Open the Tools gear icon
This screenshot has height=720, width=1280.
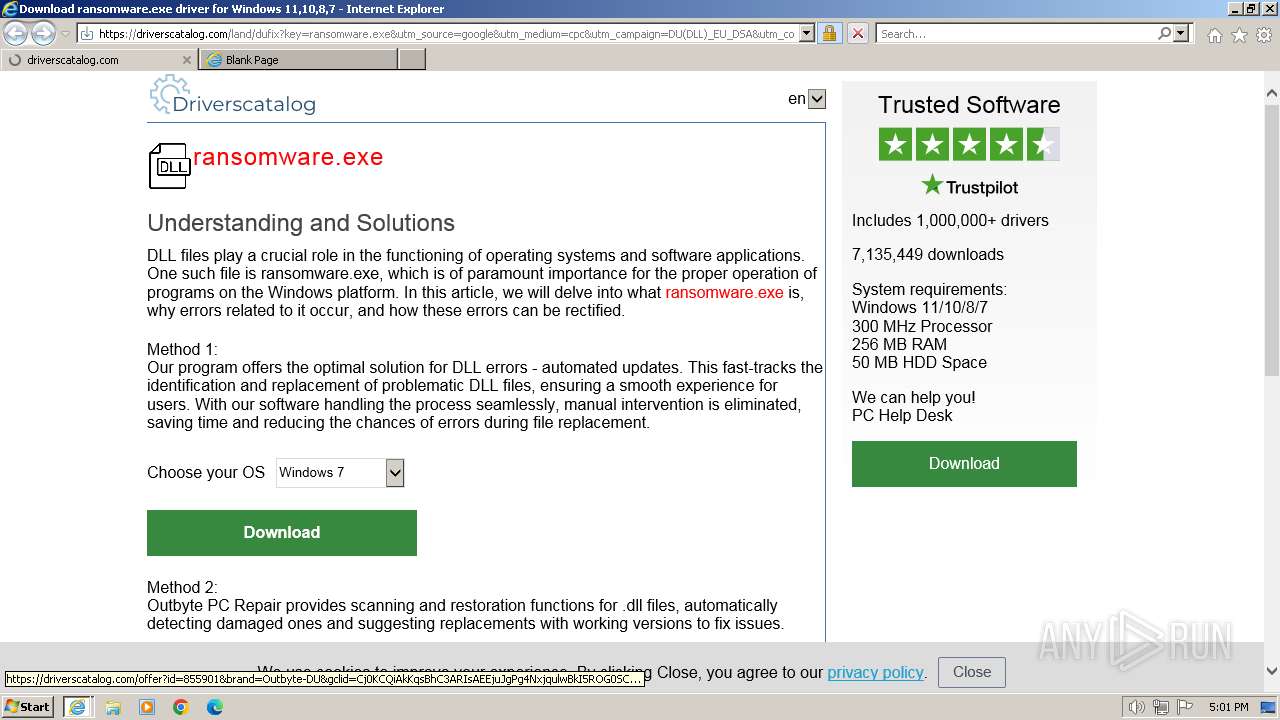point(1263,35)
